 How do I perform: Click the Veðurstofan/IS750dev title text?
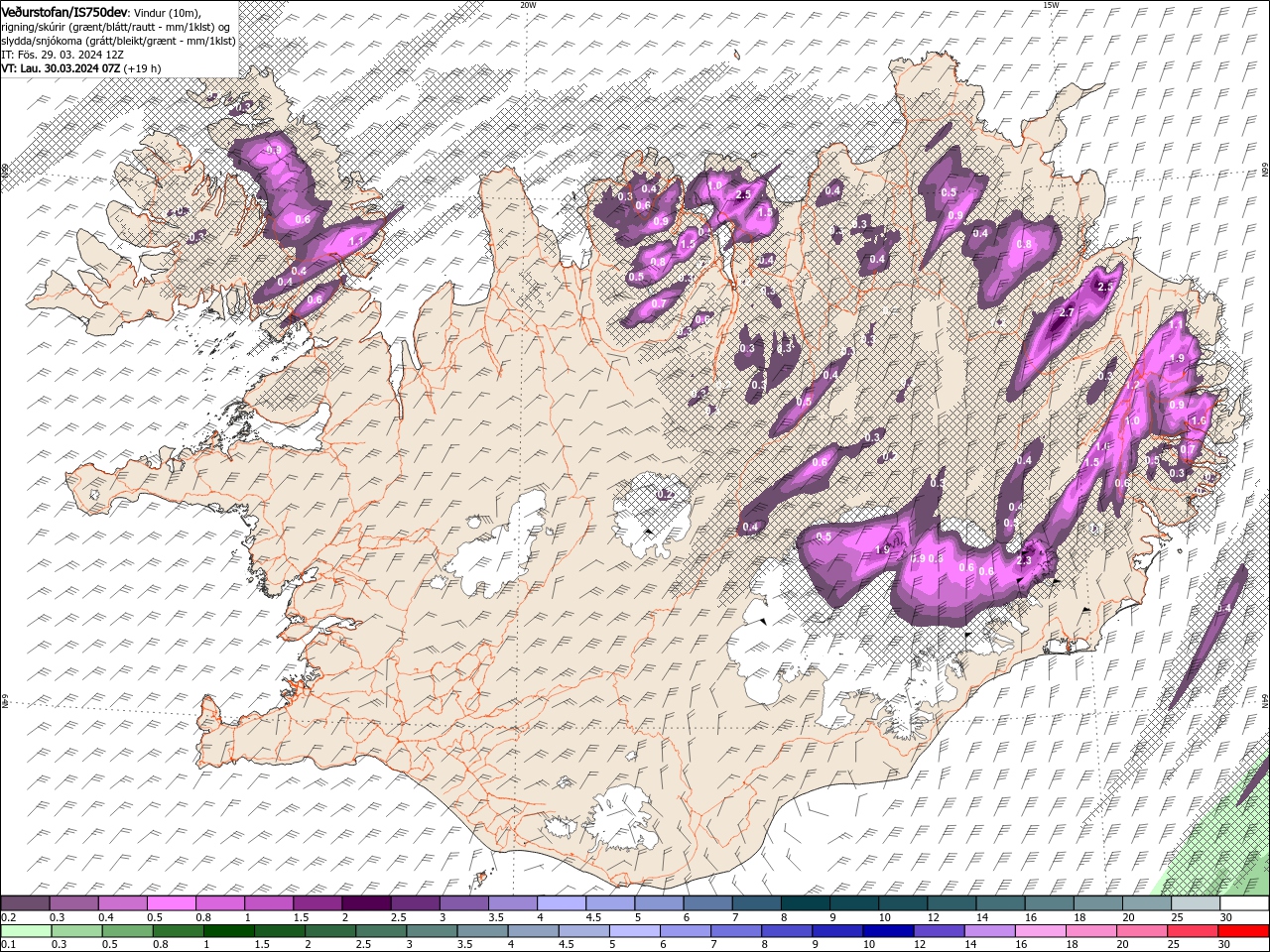click(63, 11)
